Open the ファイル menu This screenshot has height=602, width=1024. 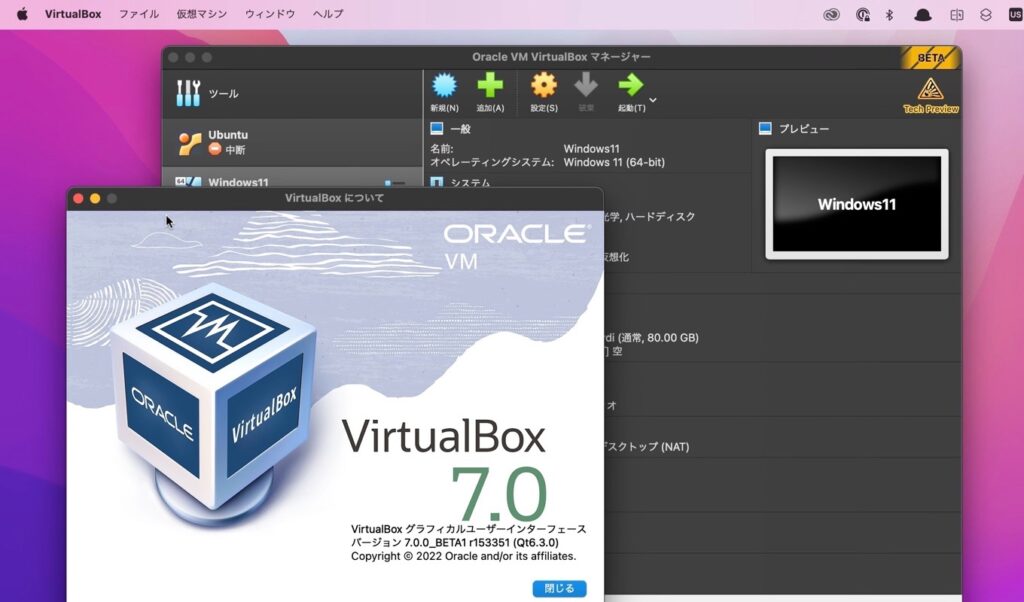click(138, 14)
